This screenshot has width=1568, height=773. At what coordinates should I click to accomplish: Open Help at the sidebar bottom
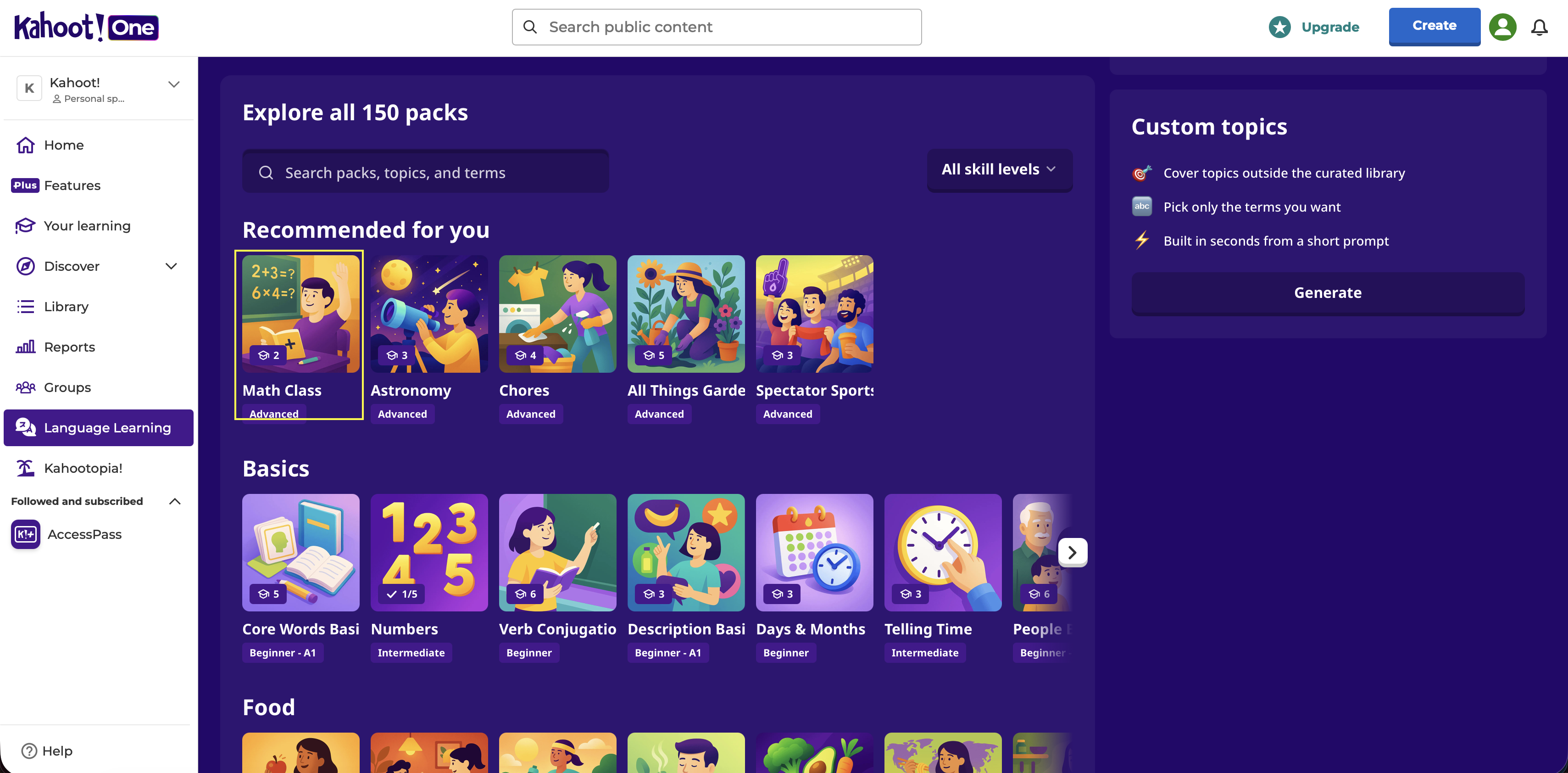(x=47, y=751)
